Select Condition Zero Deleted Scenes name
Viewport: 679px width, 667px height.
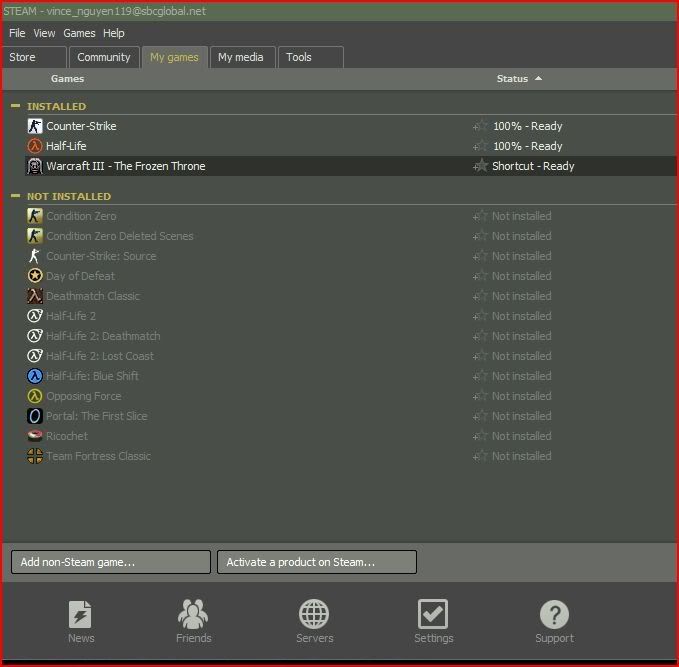pos(120,236)
